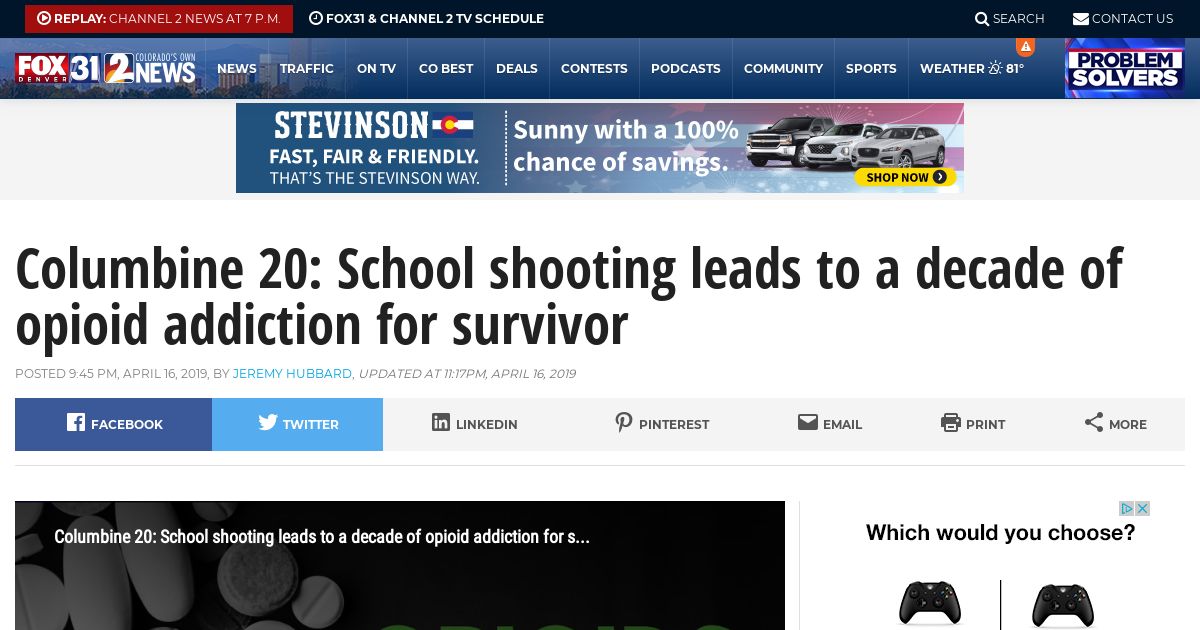
Task: Share the article on LinkedIn
Action: (474, 424)
